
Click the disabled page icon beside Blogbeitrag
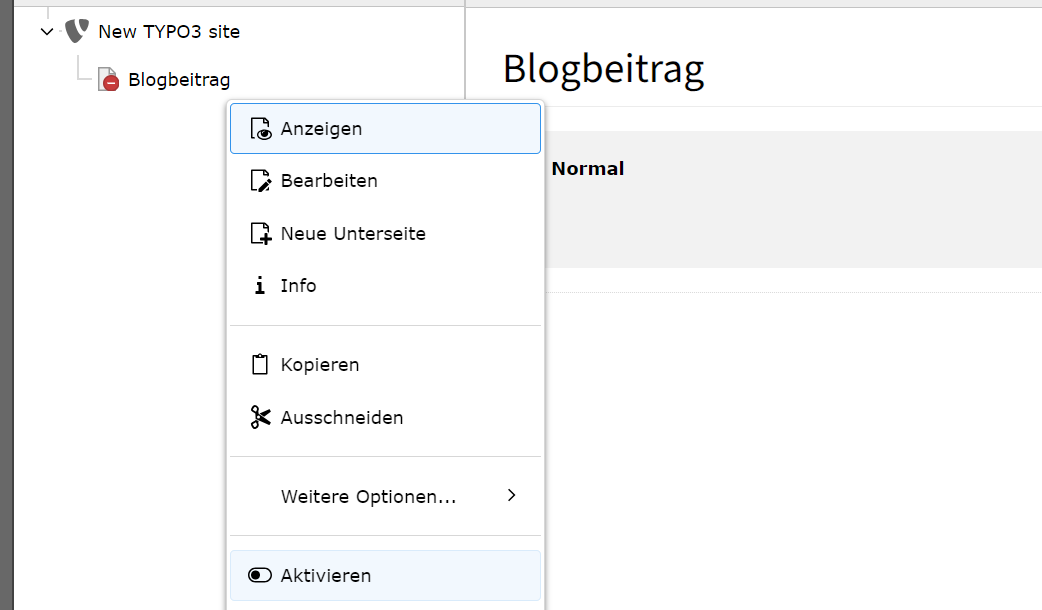click(108, 79)
